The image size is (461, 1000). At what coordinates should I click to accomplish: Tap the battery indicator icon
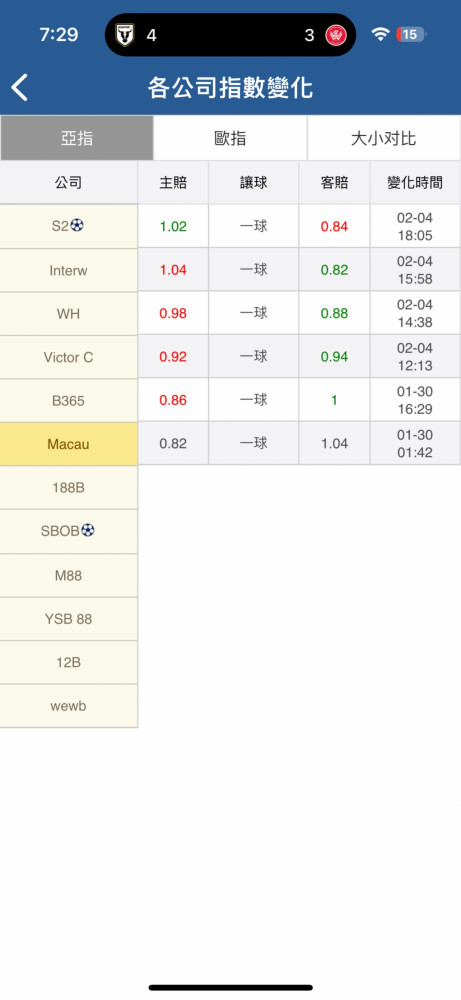tap(411, 34)
